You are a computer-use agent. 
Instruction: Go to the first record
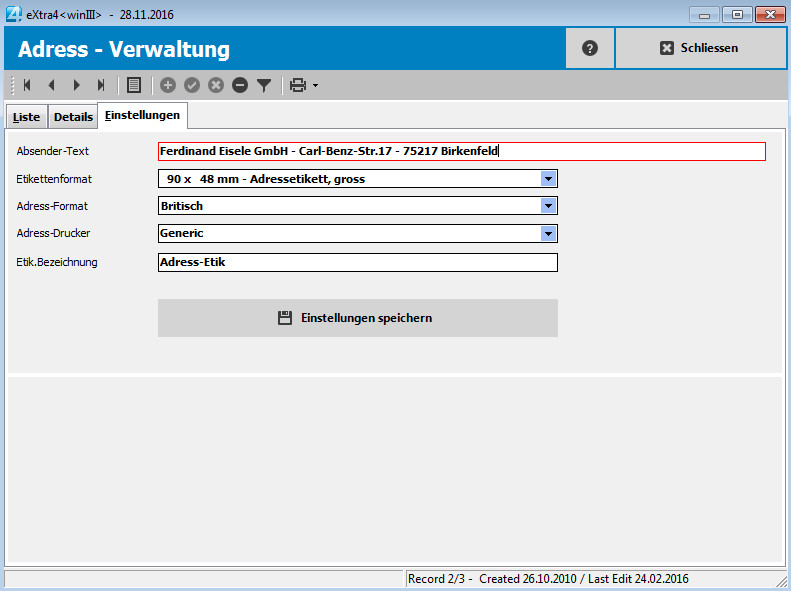(27, 86)
